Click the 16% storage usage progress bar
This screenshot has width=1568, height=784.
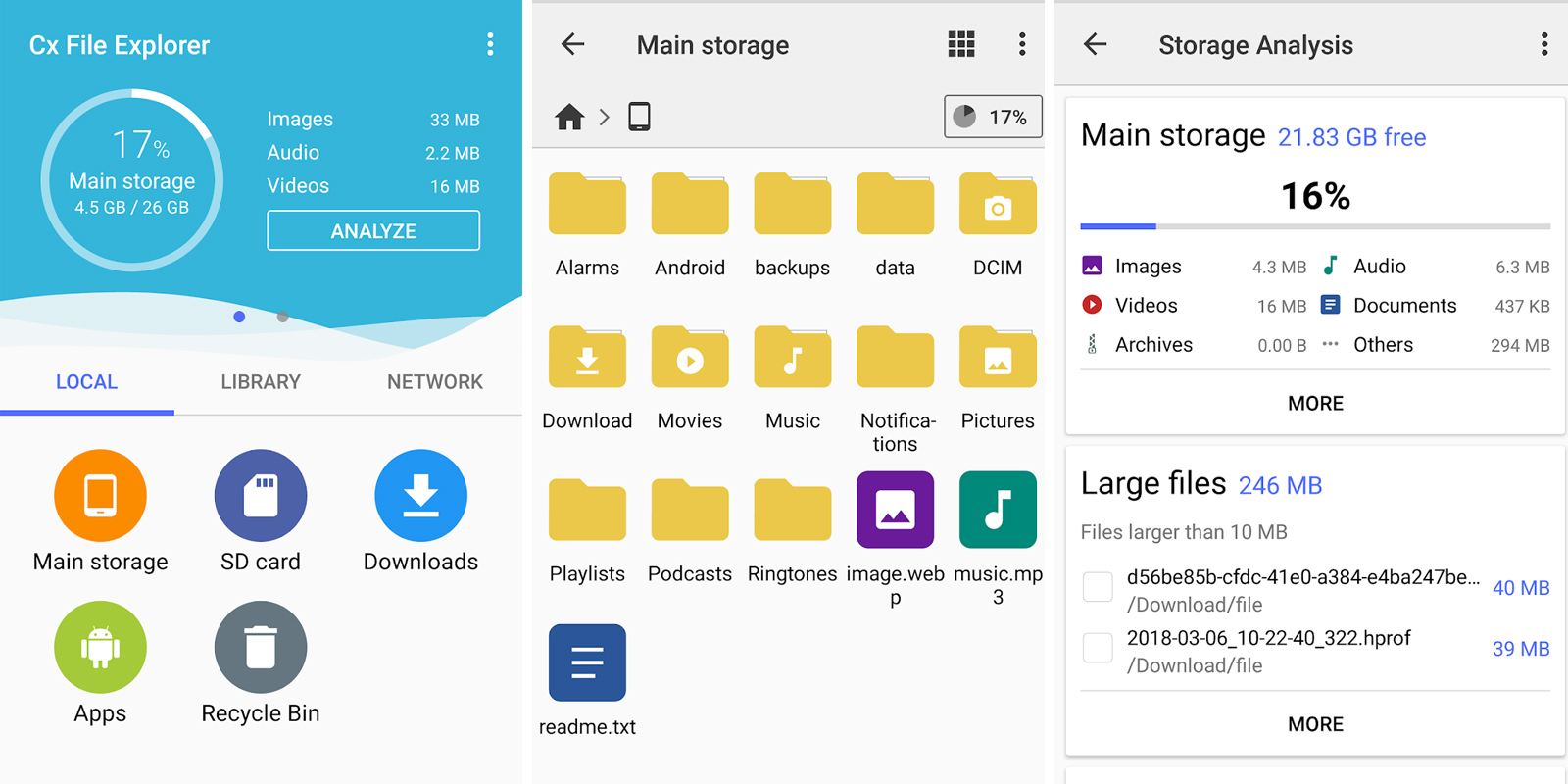[x=1315, y=226]
